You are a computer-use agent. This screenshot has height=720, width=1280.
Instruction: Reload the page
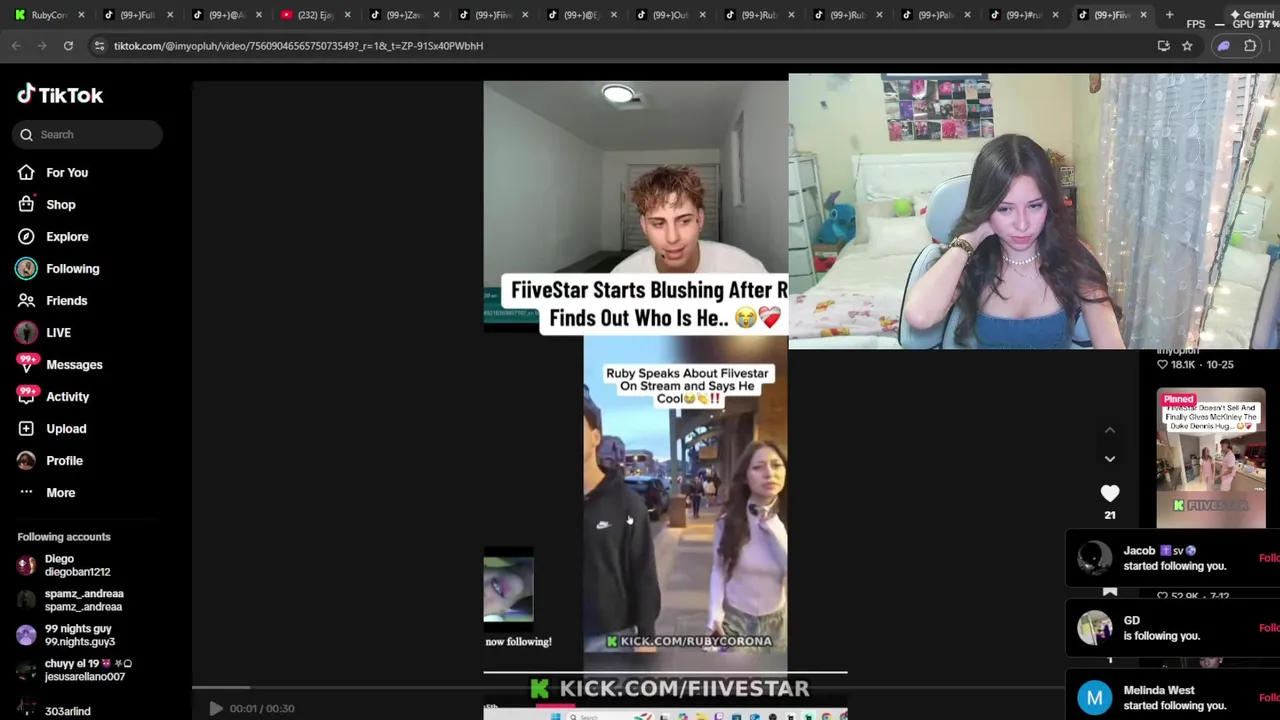(x=68, y=46)
